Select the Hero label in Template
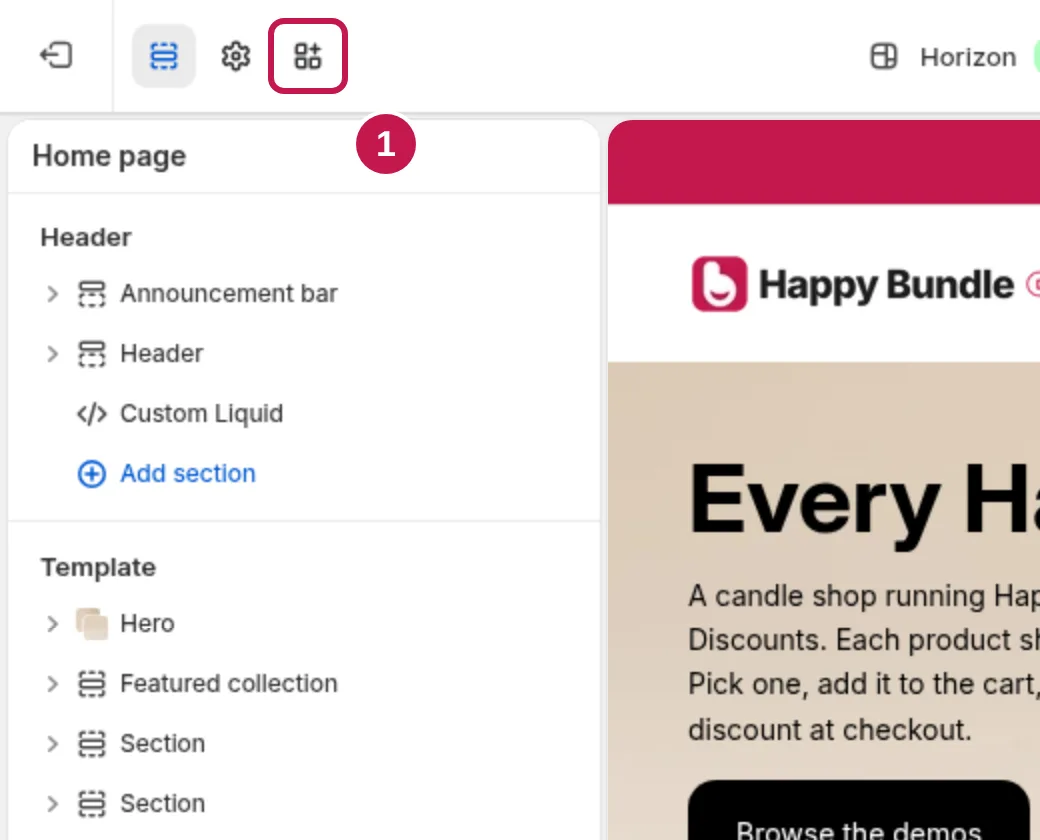 click(147, 624)
